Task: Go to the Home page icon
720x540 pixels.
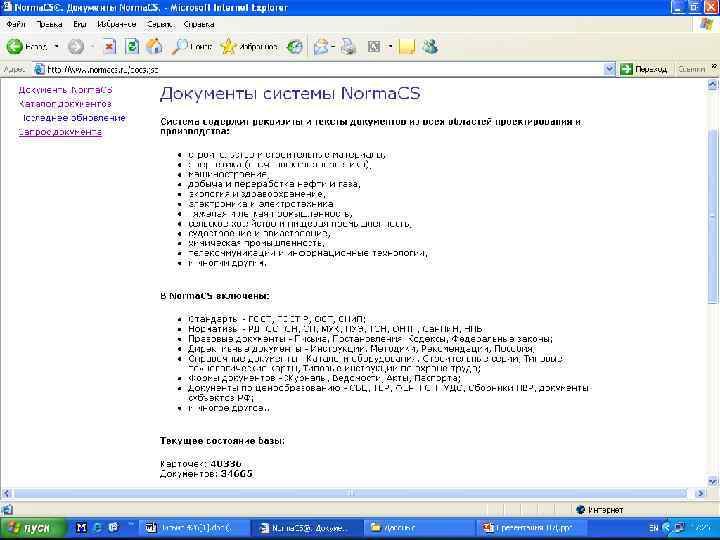Action: pos(154,46)
